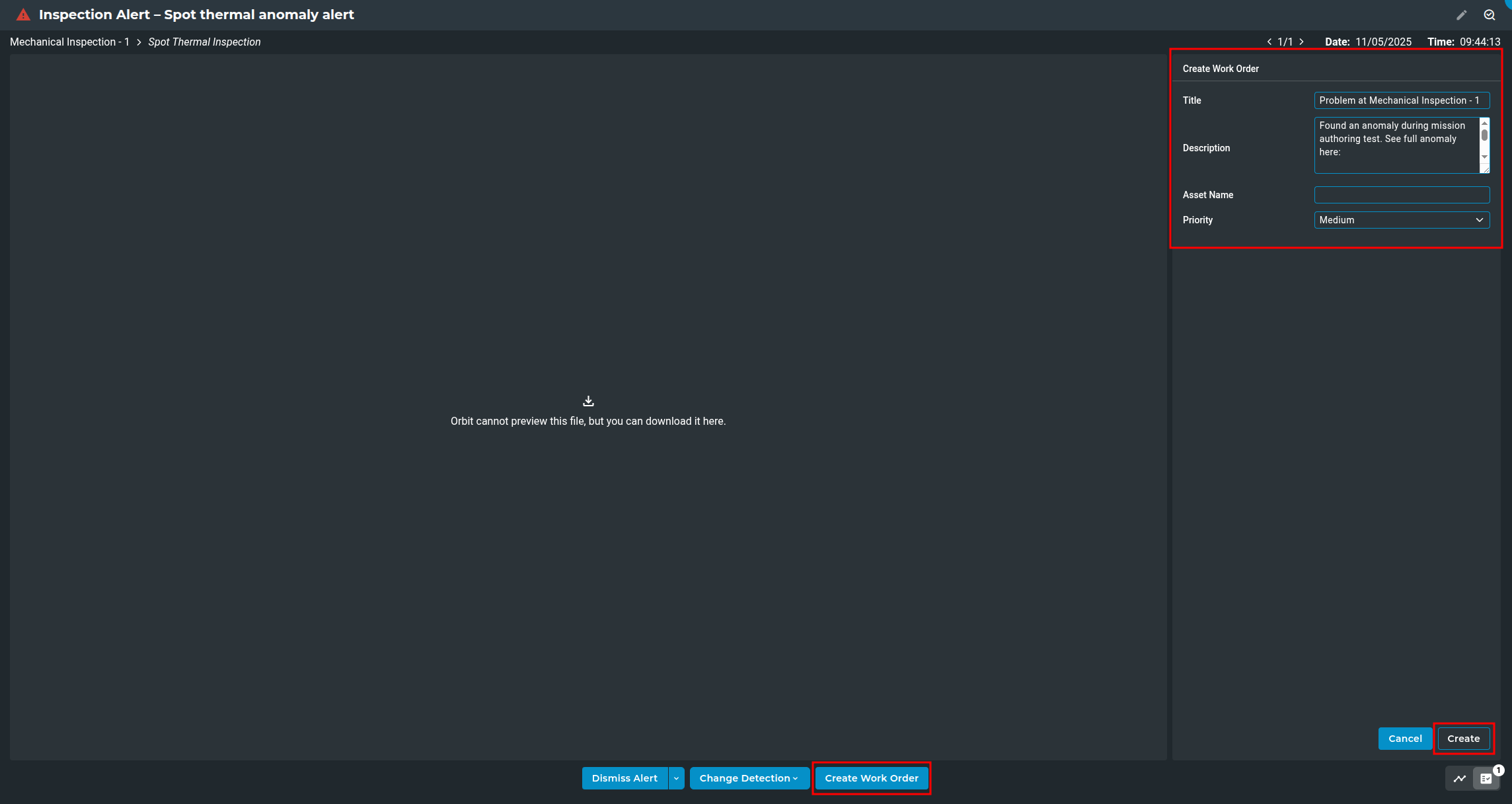Image resolution: width=1512 pixels, height=804 pixels.
Task: Click the Create button in work order panel
Action: coord(1463,739)
